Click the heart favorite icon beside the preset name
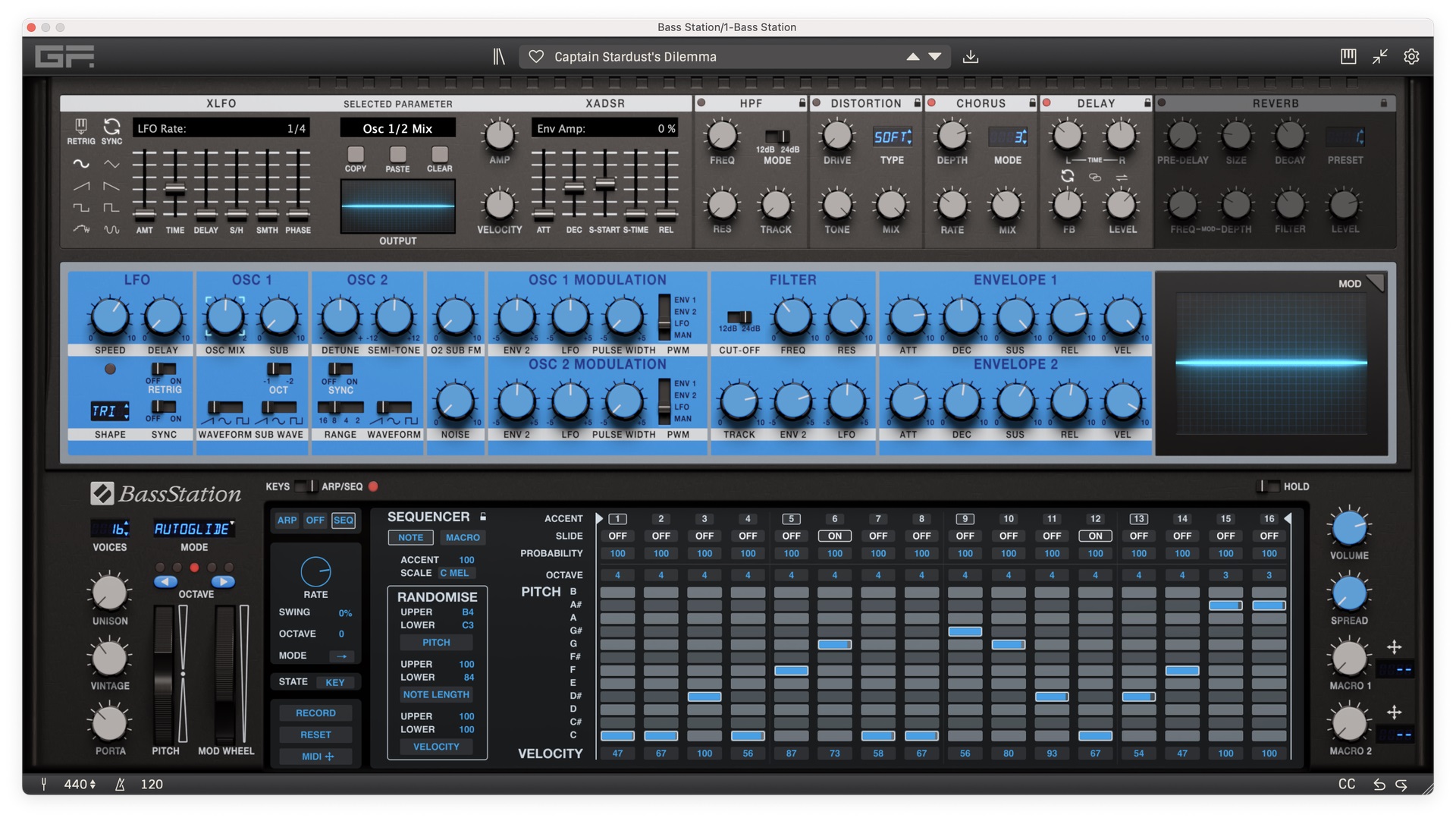 coord(537,56)
